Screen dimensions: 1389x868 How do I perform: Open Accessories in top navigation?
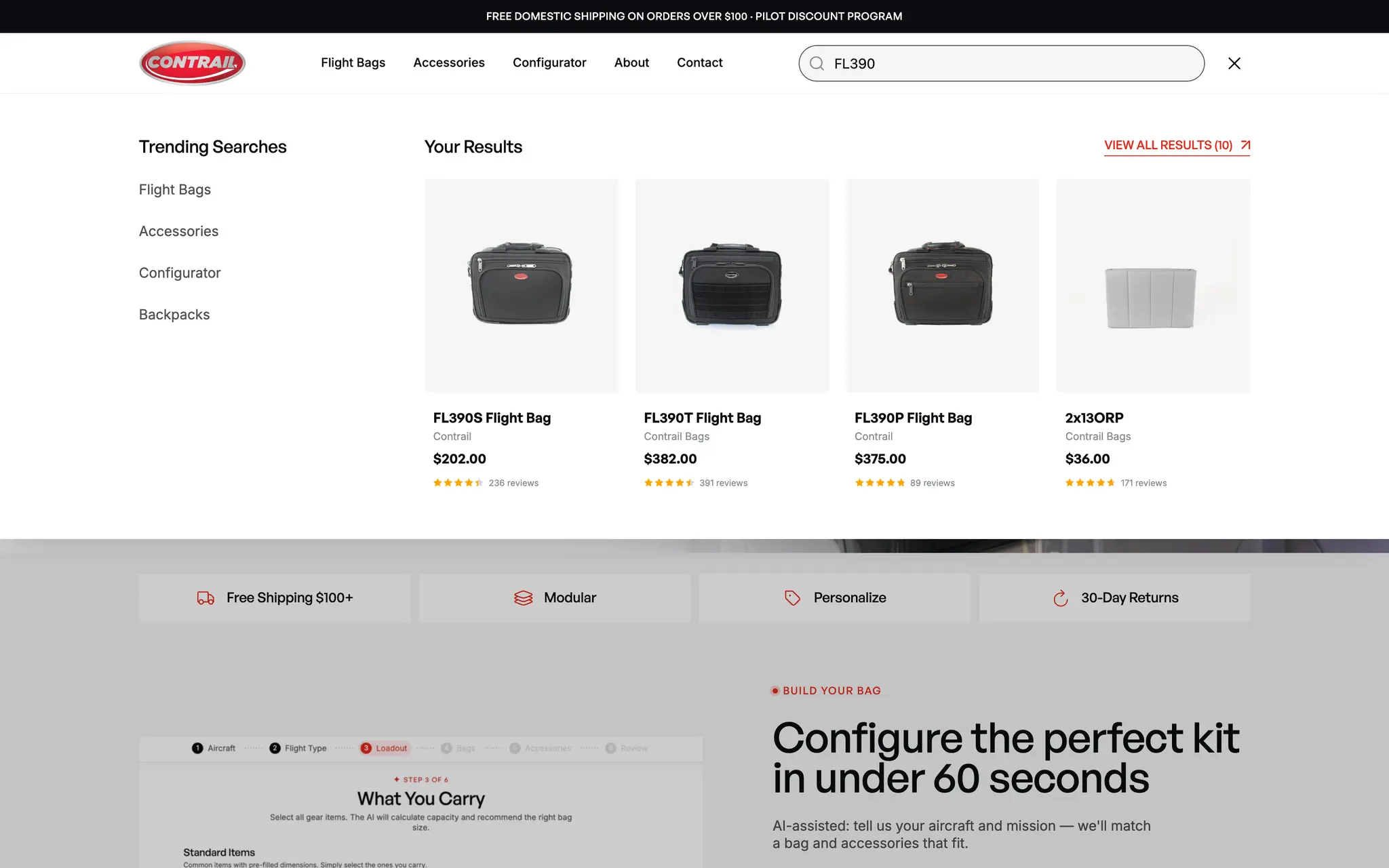pyautogui.click(x=449, y=62)
